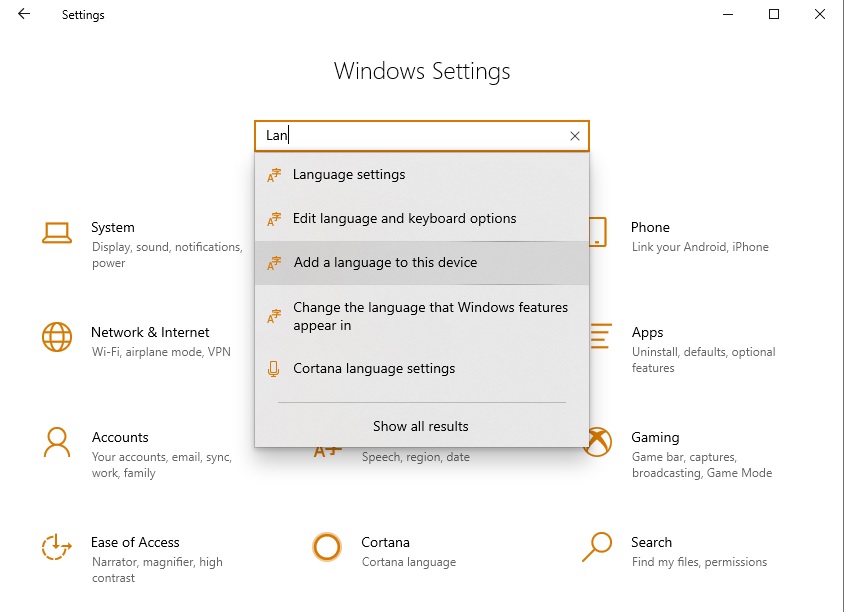Click the icon beside Edit language and keyboard

pyautogui.click(x=274, y=219)
